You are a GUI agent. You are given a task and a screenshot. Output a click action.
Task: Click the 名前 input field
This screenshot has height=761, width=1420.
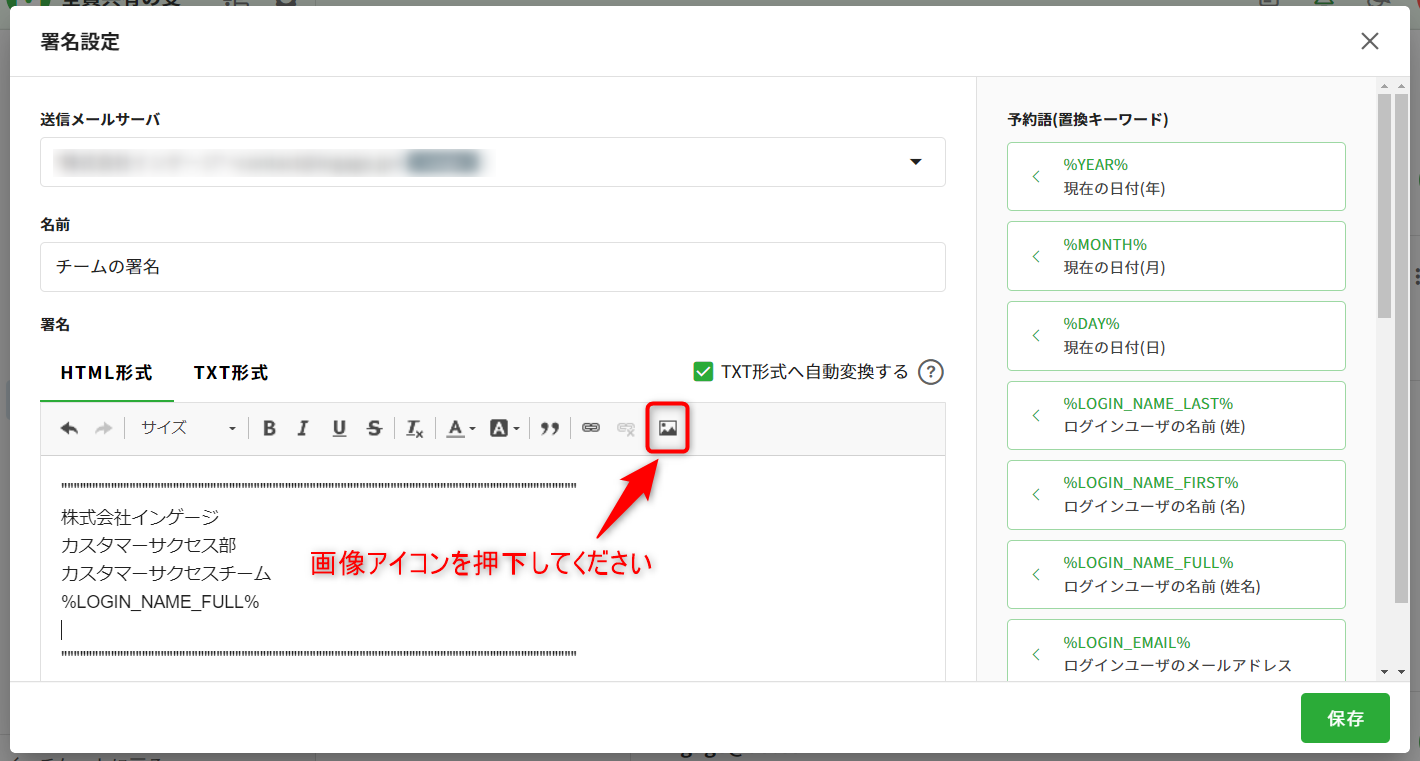[x=493, y=267]
